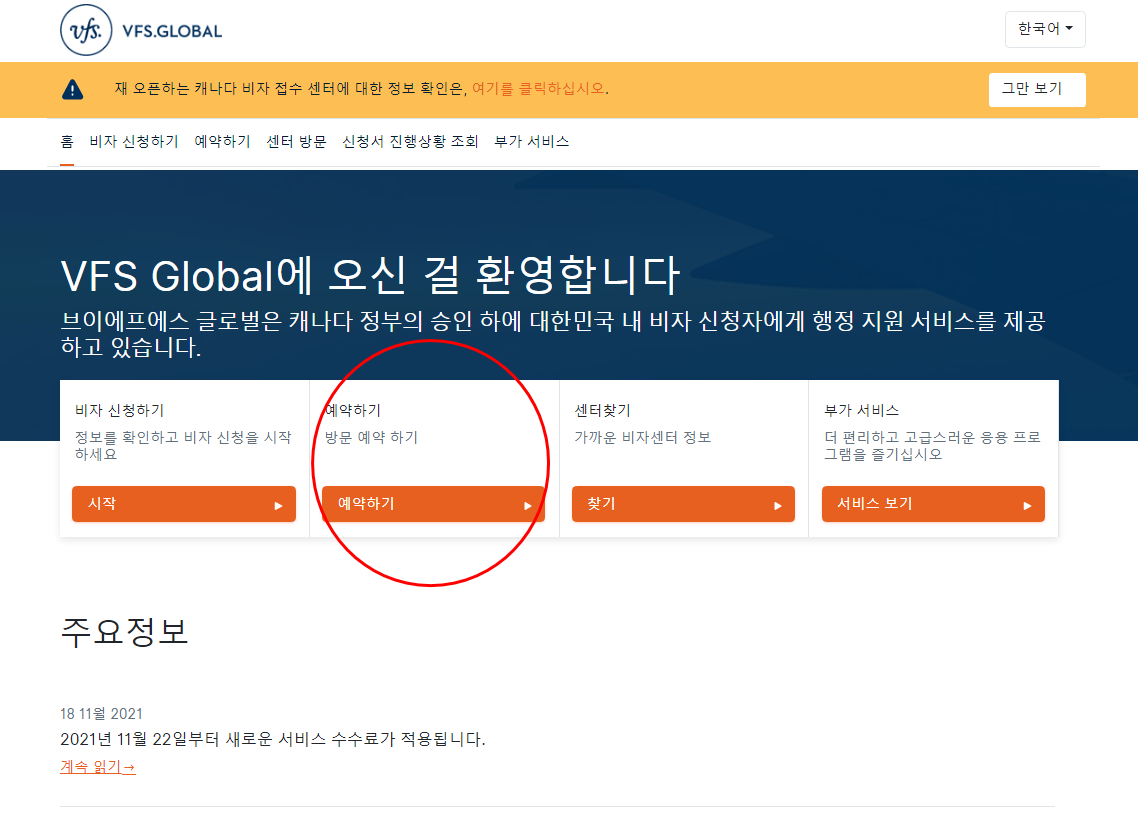The width and height of the screenshot is (1138, 818).
Task: Open the 한국어 language dropdown
Action: (1044, 29)
